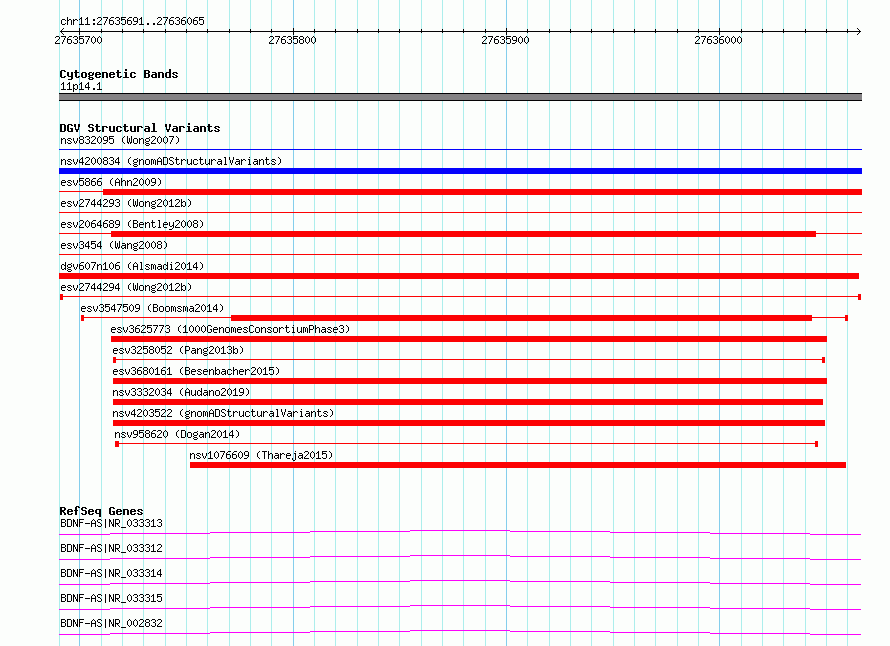Select variant esv3258052 (Pang2013b) label
This screenshot has width=890, height=646.
[x=178, y=350]
